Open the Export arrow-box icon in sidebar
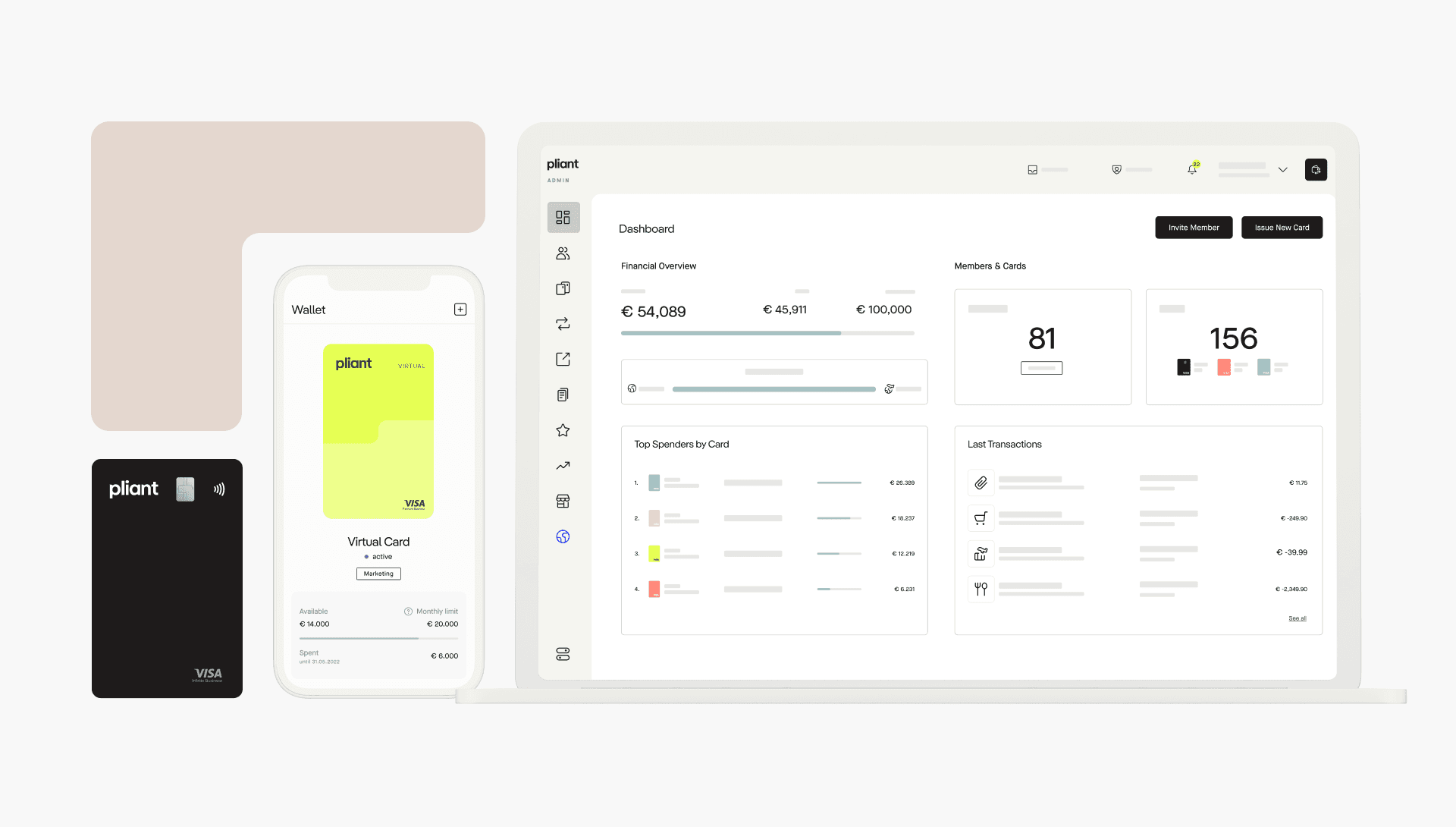 click(563, 359)
